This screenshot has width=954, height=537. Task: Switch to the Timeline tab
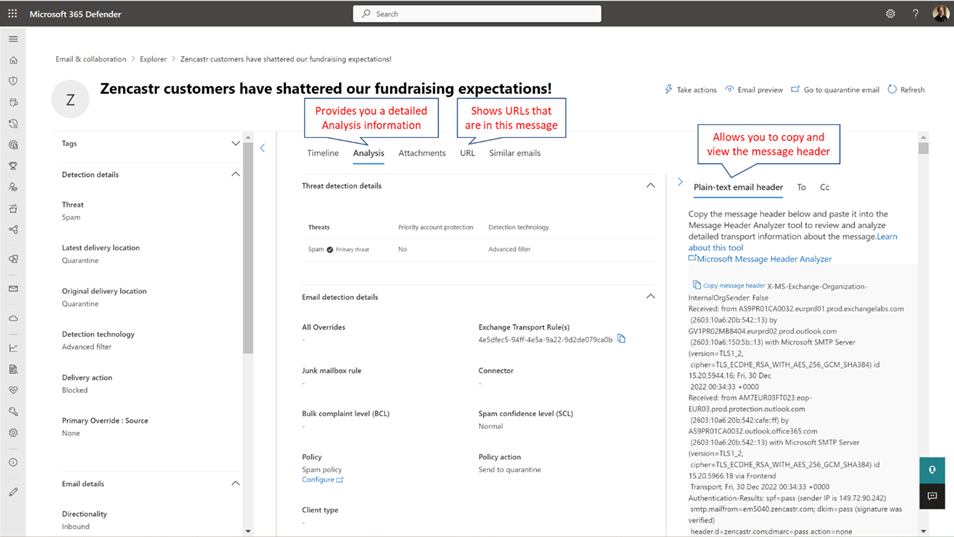(x=322, y=153)
